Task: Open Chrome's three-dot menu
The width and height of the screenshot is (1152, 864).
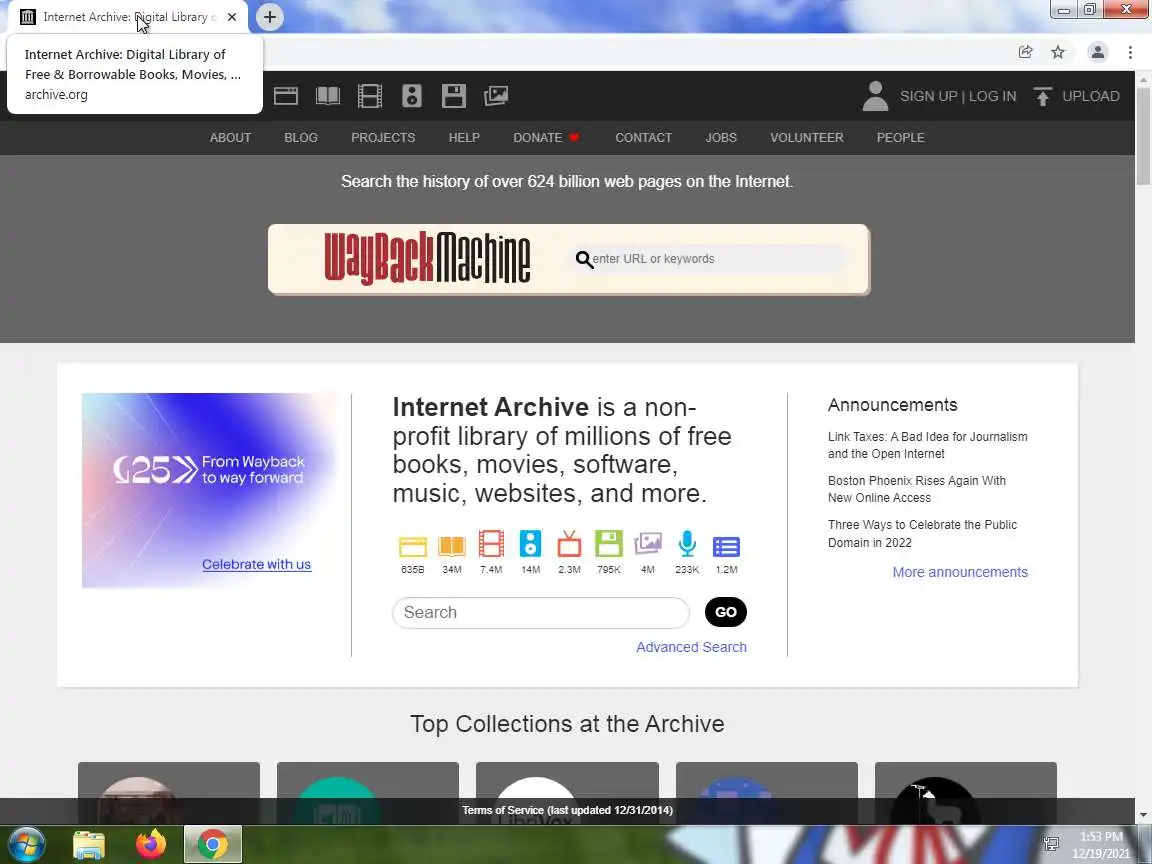Action: (x=1130, y=51)
